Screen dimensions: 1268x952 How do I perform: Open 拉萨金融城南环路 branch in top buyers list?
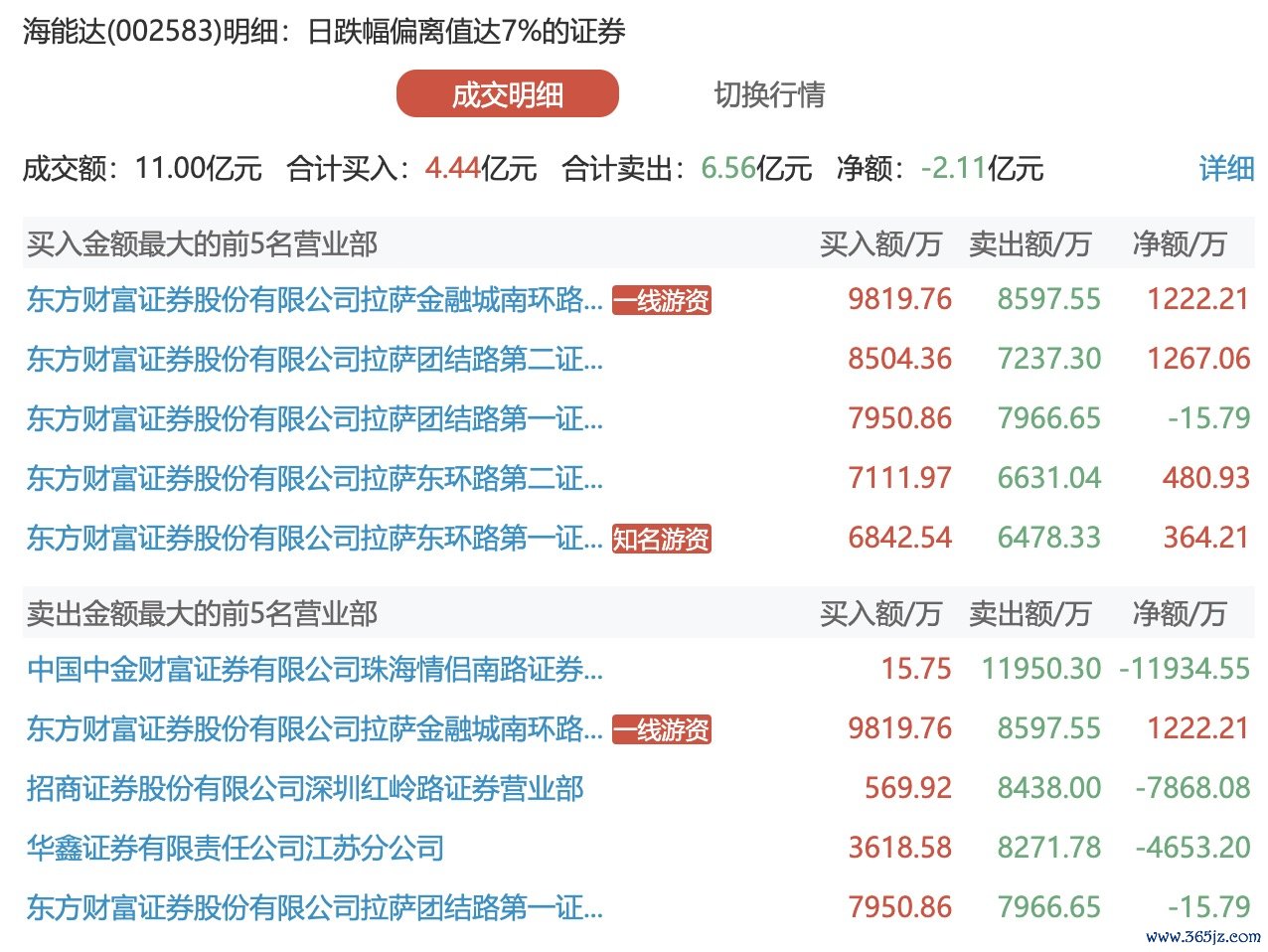314,300
